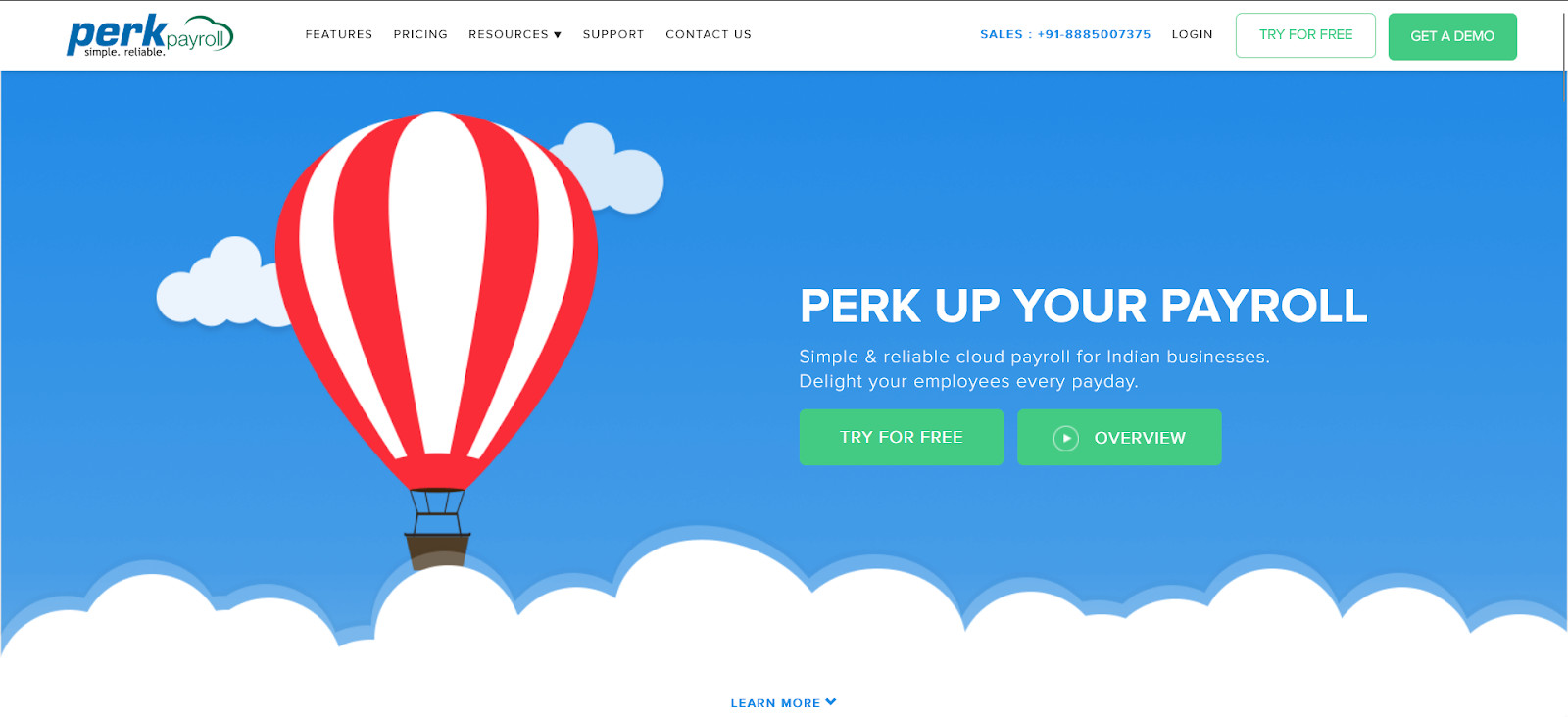
Task: Click the Get A Demo button
Action: [x=1452, y=36]
